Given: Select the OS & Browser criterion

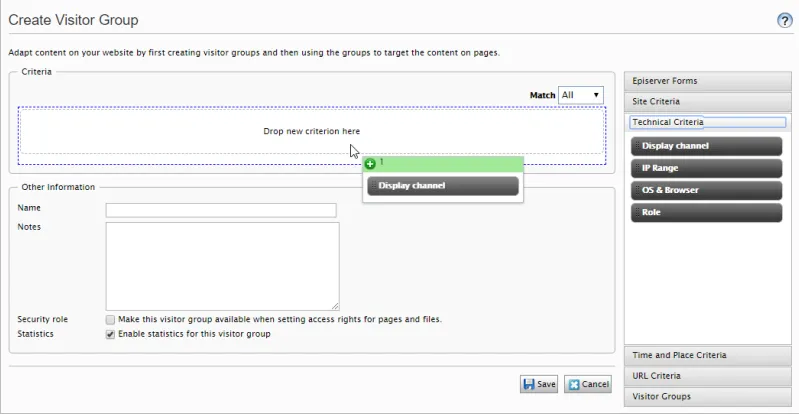Looking at the screenshot, I should click(x=706, y=190).
